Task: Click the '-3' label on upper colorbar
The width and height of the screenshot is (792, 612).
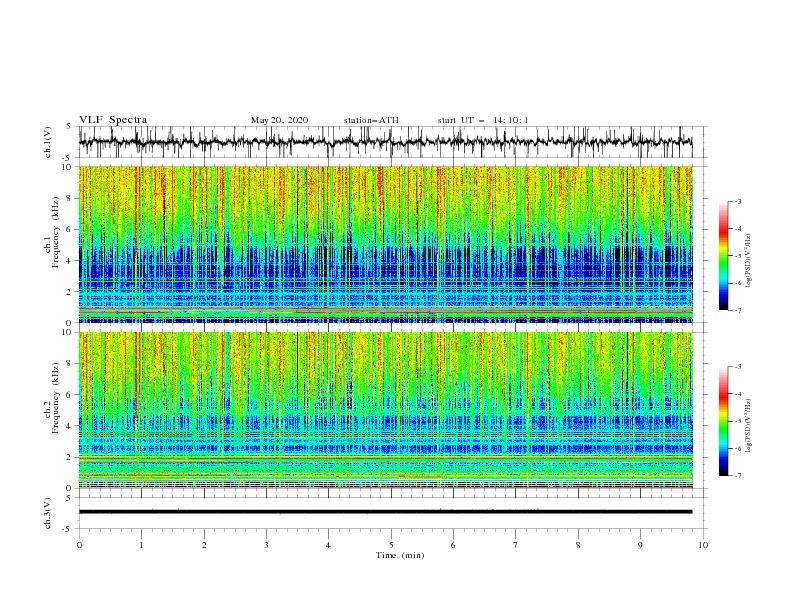Action: pyautogui.click(x=738, y=201)
